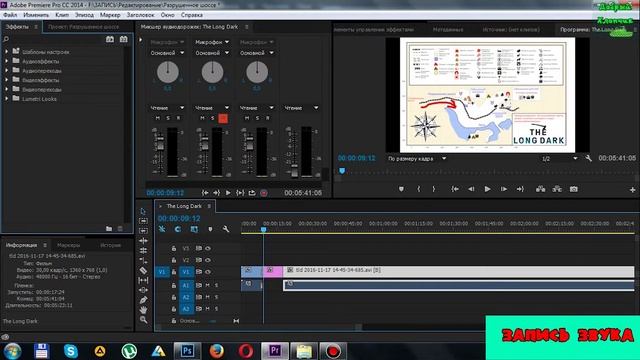
Task: Select the Pen tool in the tools panel
Action: [x=143, y=300]
